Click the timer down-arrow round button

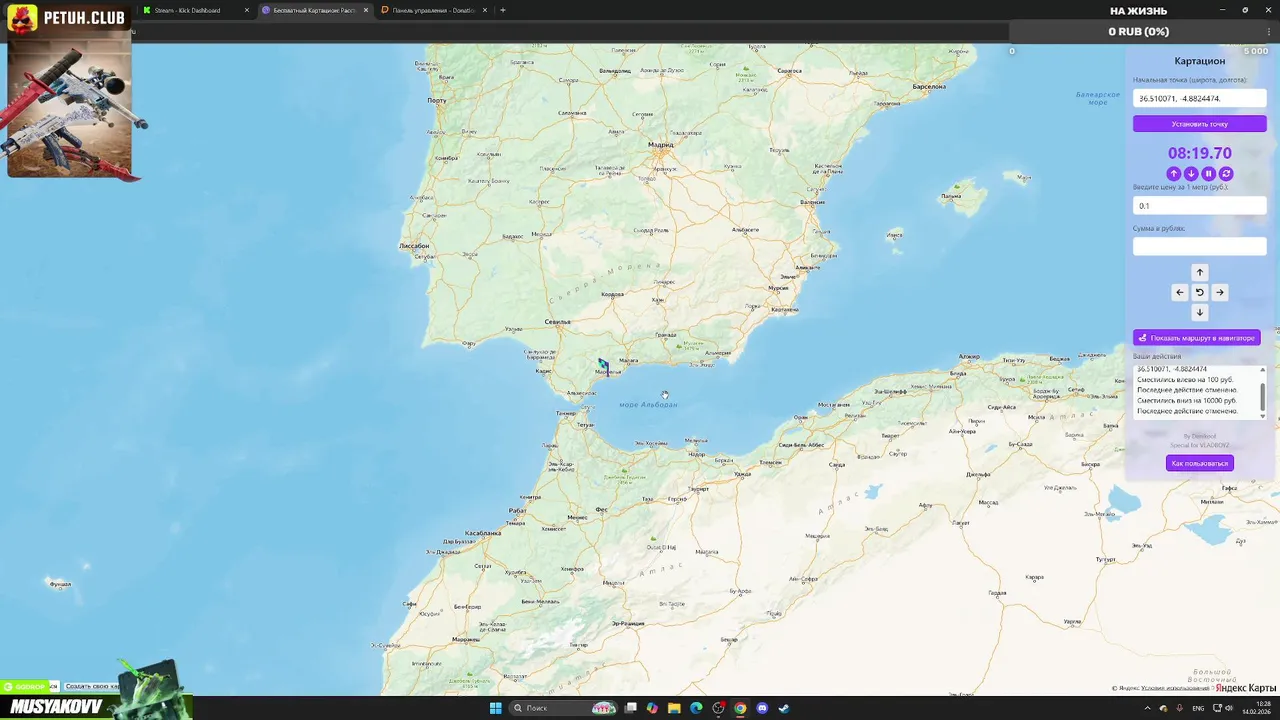pos(1191,174)
